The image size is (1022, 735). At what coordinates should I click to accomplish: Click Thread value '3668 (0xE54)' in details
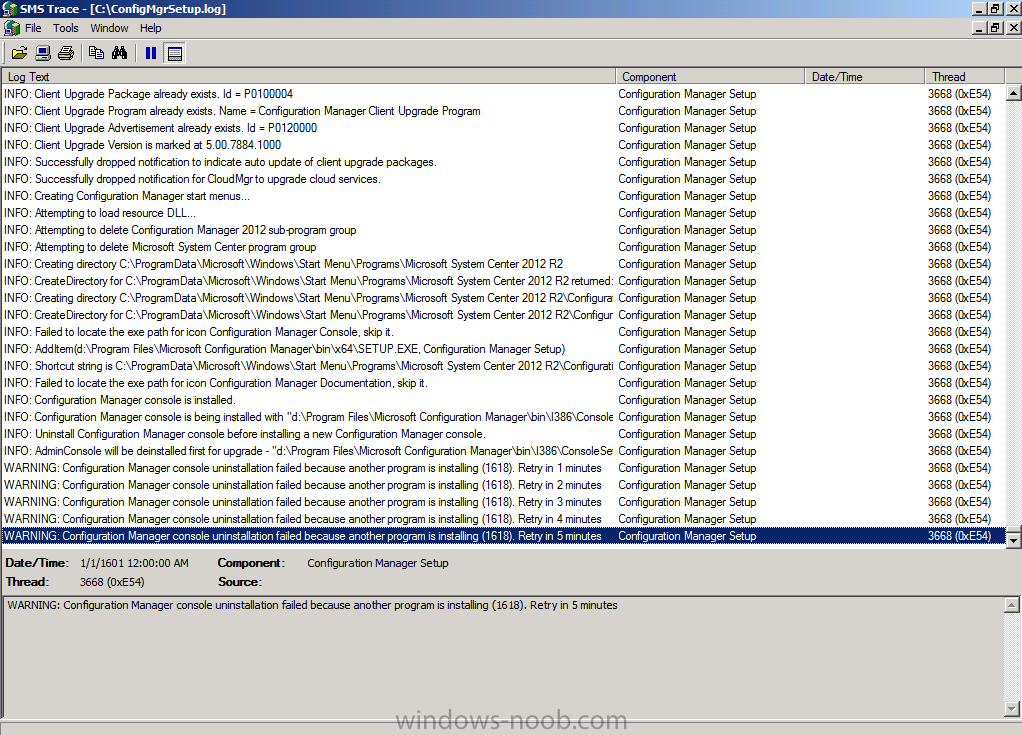pyautogui.click(x=112, y=582)
